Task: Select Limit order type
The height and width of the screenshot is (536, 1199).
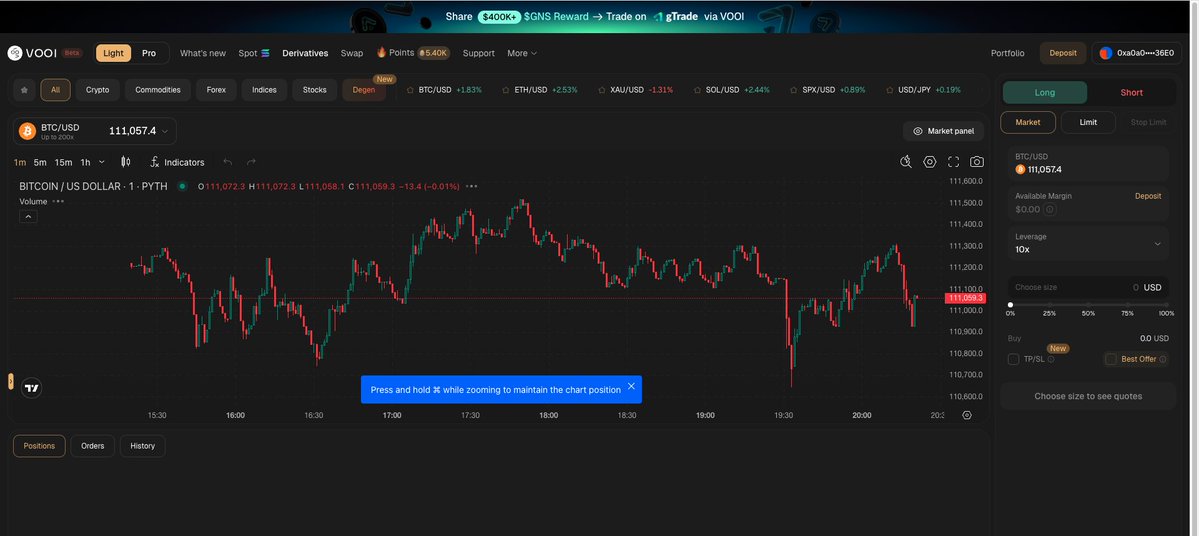Action: coord(1088,122)
